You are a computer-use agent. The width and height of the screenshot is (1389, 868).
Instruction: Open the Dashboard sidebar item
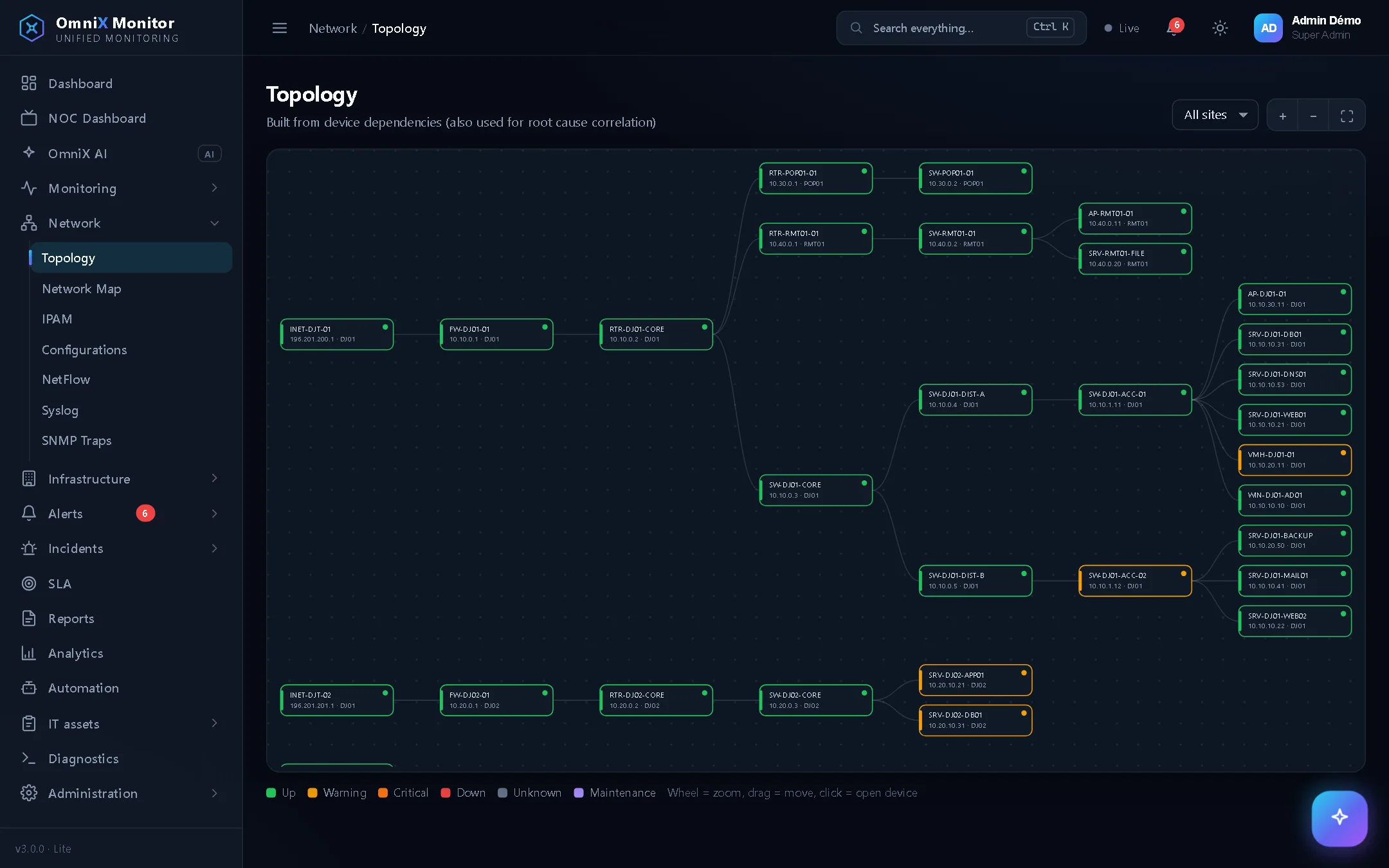pos(121,84)
